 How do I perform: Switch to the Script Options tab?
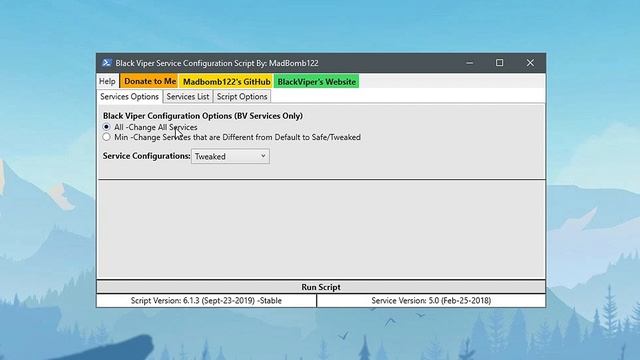tap(242, 97)
